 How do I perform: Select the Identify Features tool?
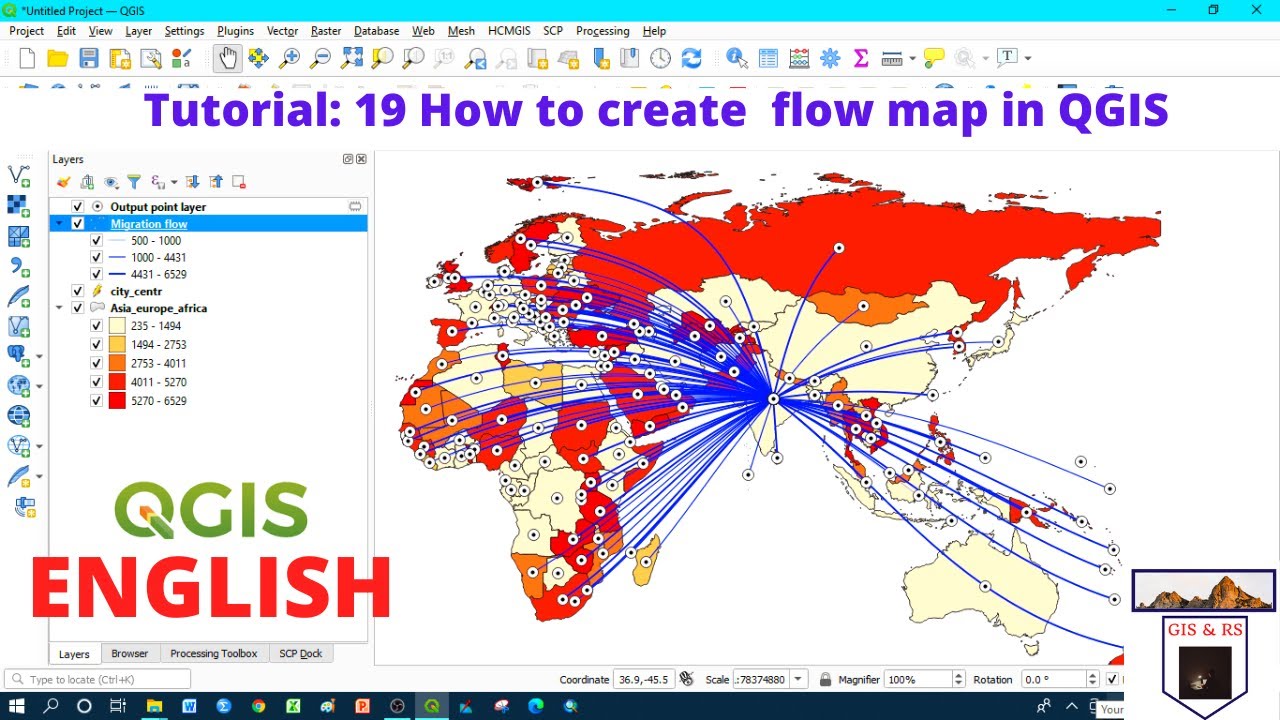[x=737, y=58]
